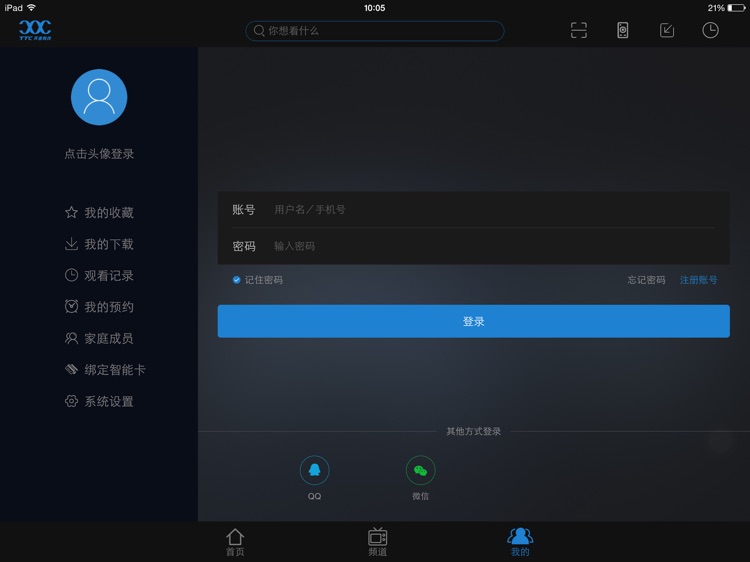Open 我的下载 downloads
The width and height of the screenshot is (750, 562).
pos(99,244)
